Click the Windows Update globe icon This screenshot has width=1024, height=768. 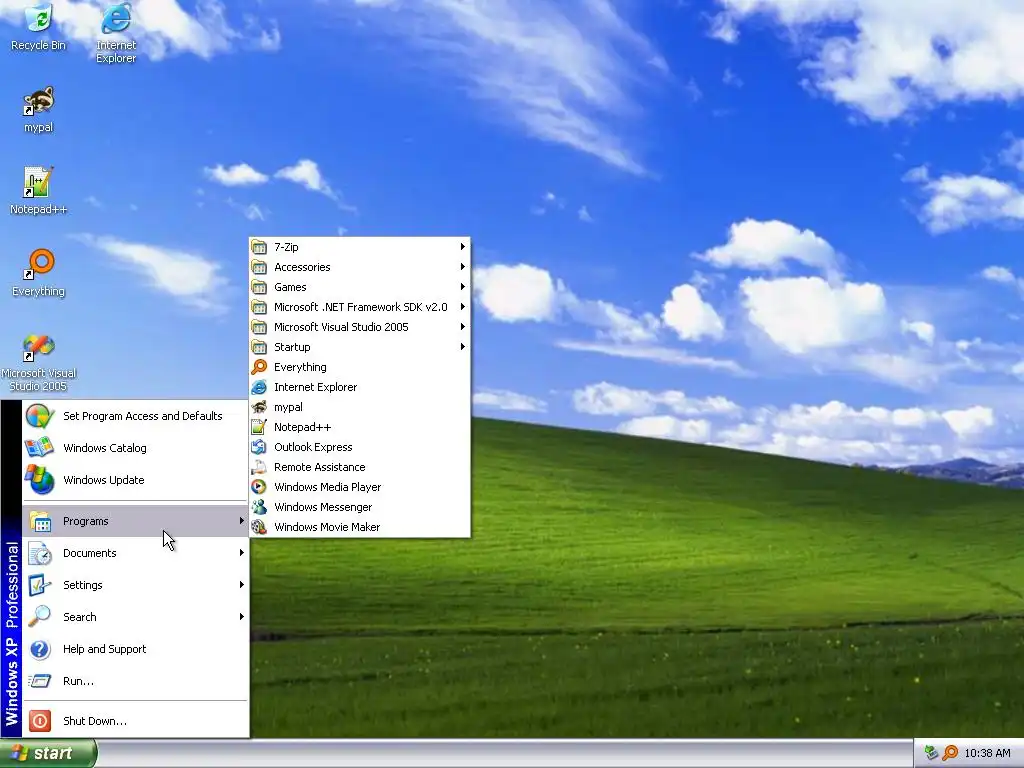(40, 480)
